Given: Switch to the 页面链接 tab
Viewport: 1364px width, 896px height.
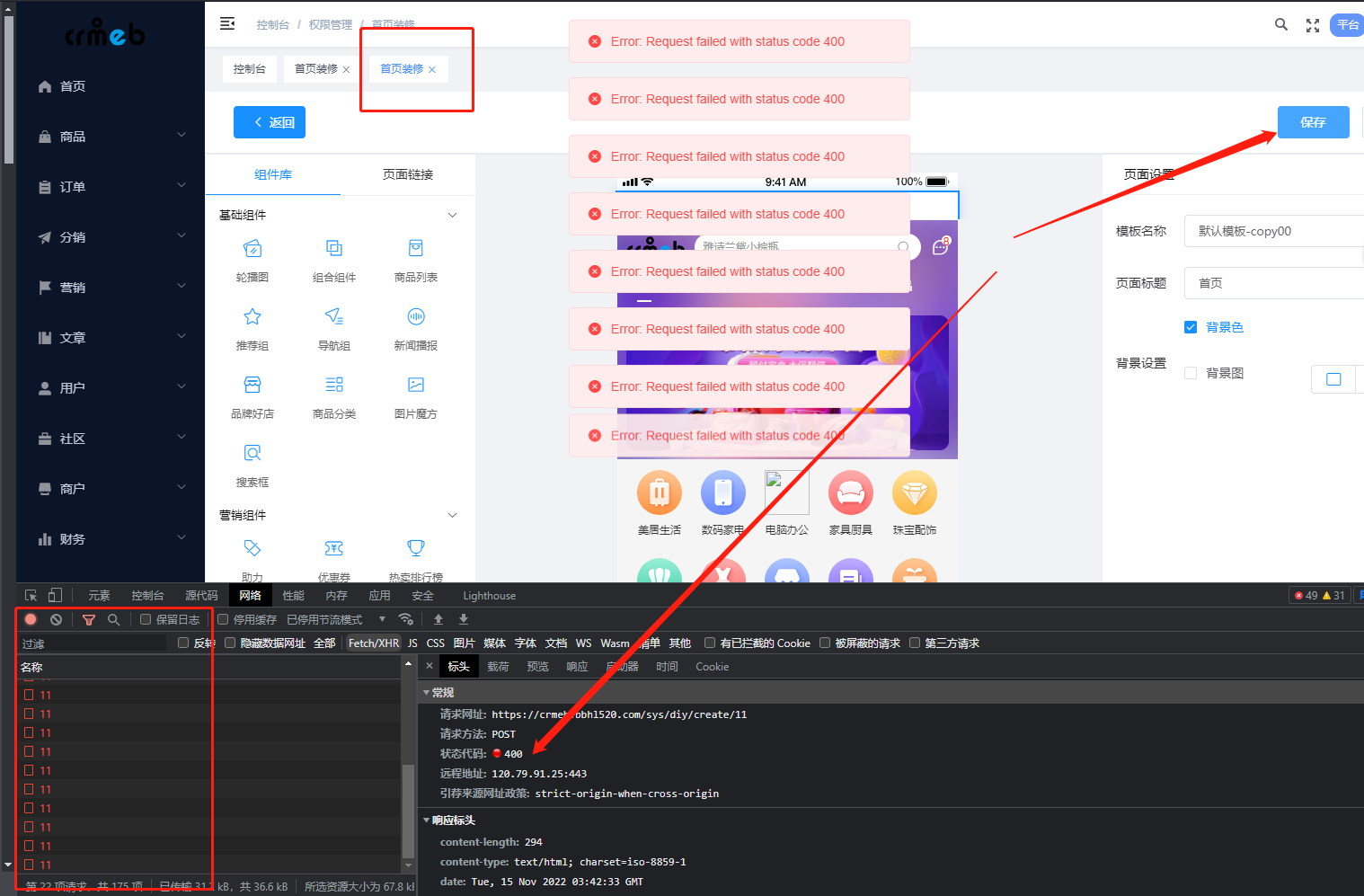Looking at the screenshot, I should 408,174.
